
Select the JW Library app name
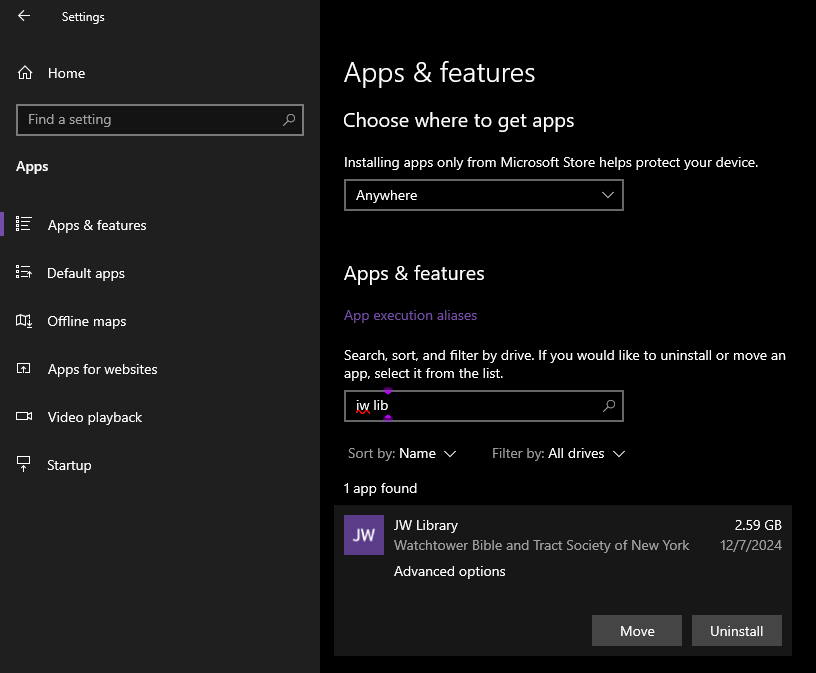click(x=426, y=526)
